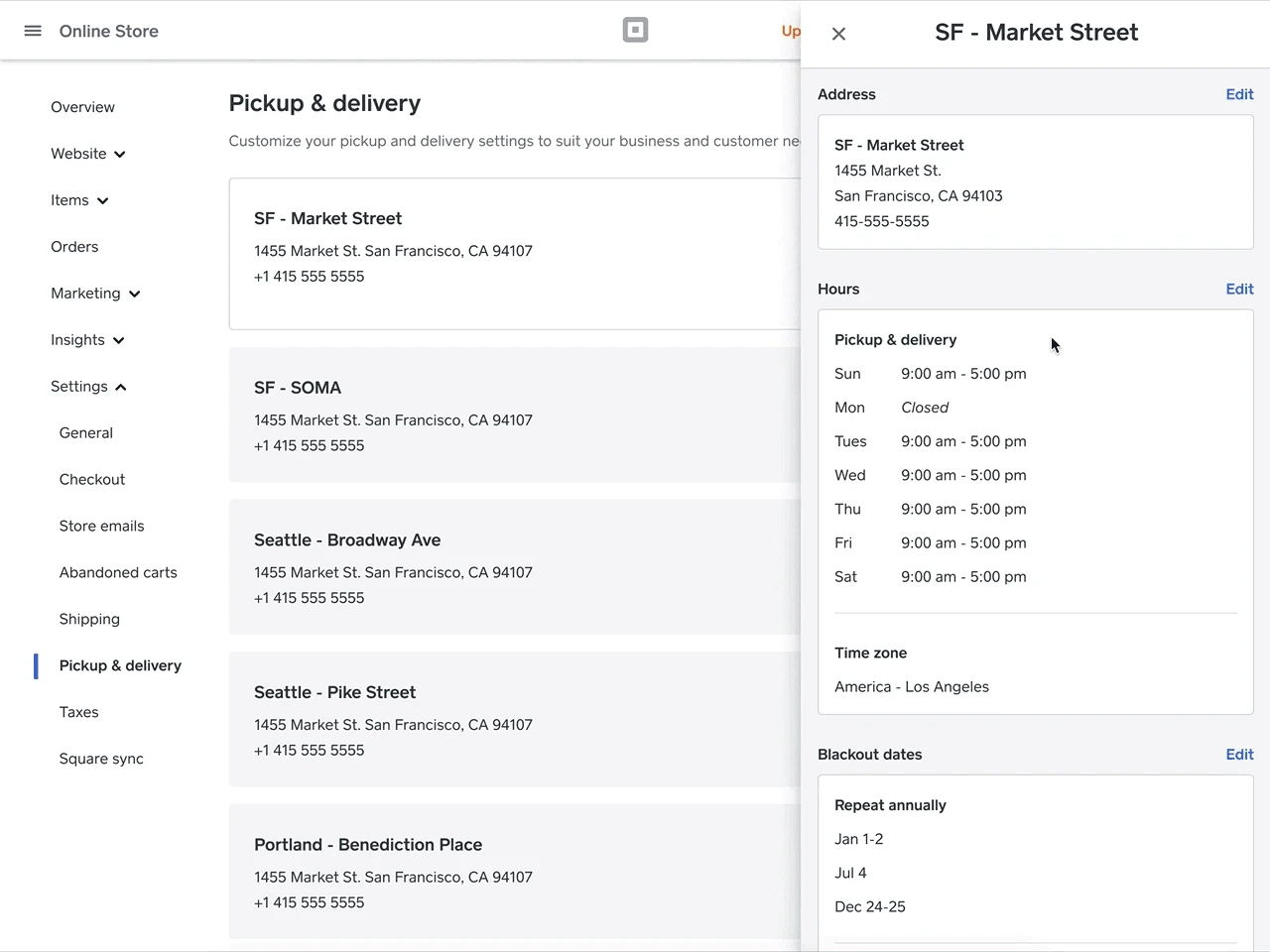
Task: Go to Overview in sidebar
Action: (82, 107)
